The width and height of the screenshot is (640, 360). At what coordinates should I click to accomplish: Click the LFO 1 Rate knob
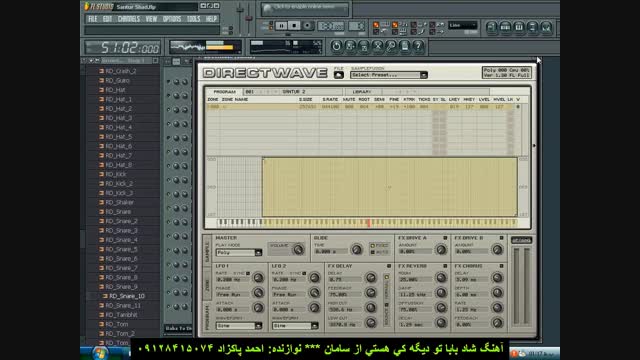tap(258, 278)
